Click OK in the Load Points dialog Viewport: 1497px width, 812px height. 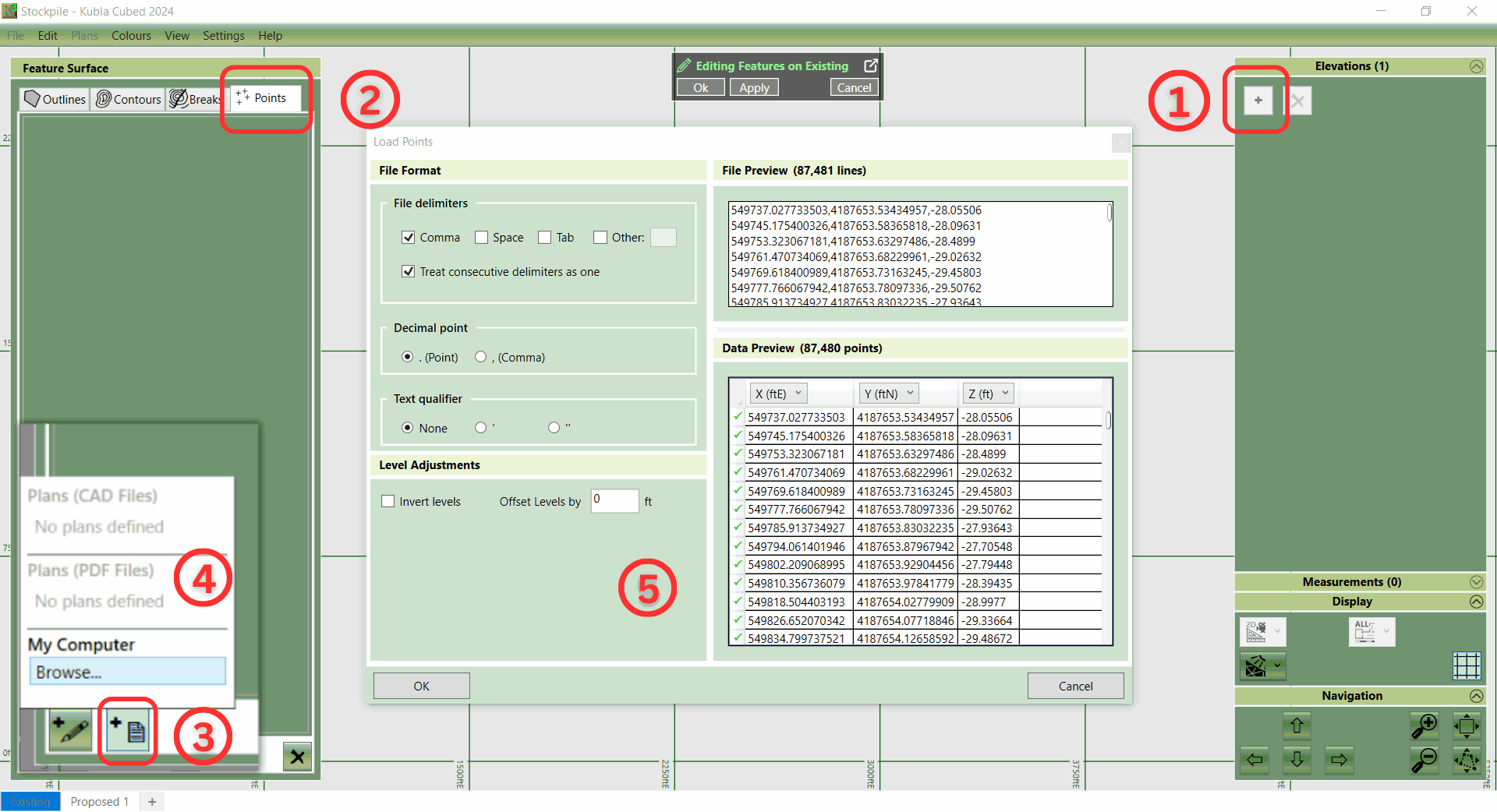point(421,686)
